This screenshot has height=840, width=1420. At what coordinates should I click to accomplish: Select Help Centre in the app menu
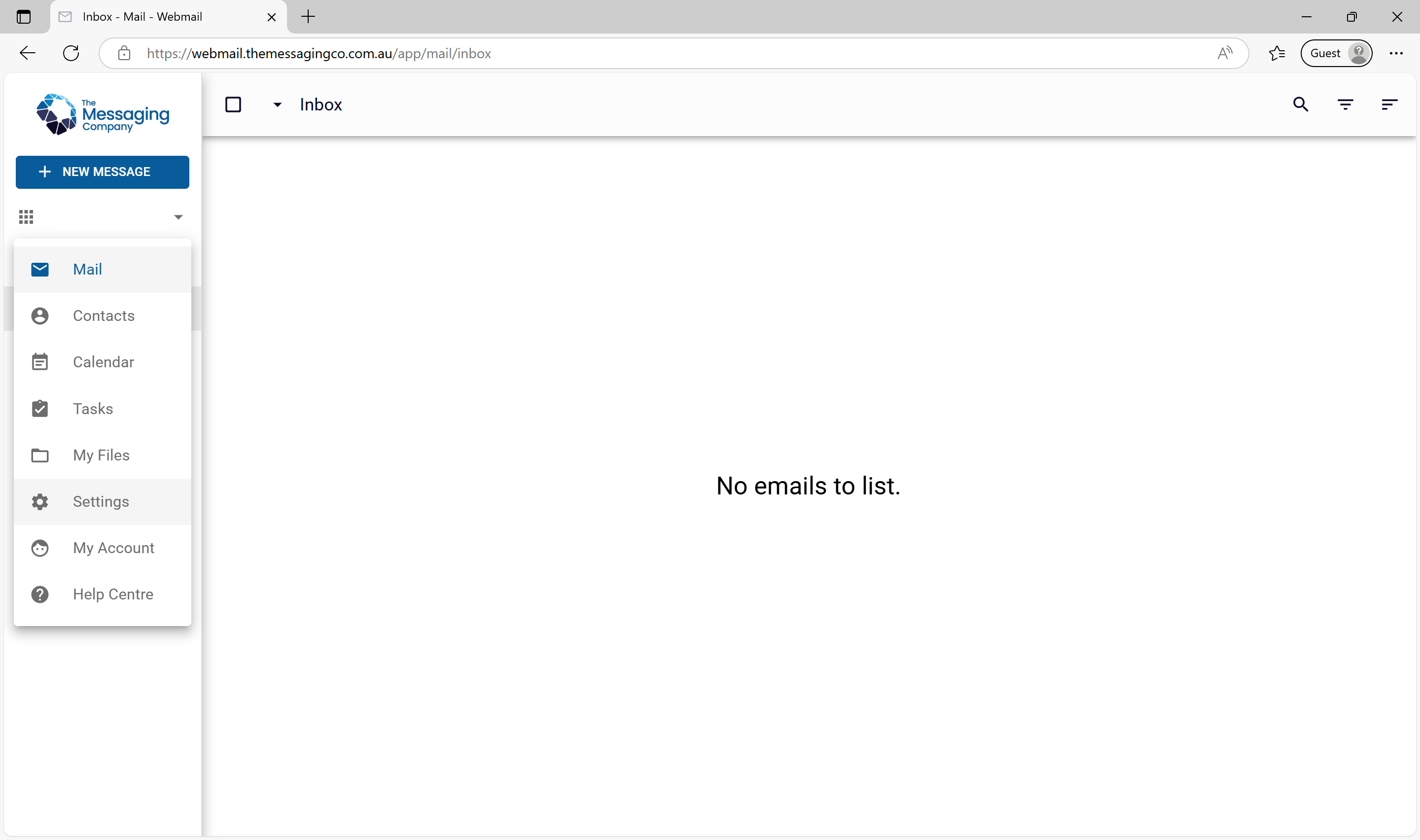pyautogui.click(x=103, y=595)
